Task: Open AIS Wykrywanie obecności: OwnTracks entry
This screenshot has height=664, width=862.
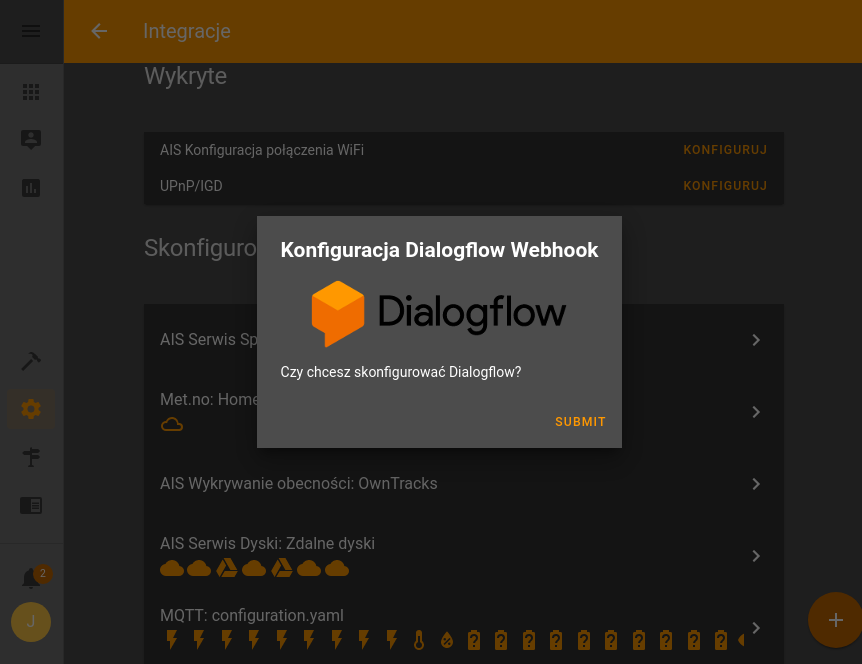Action: pos(463,484)
